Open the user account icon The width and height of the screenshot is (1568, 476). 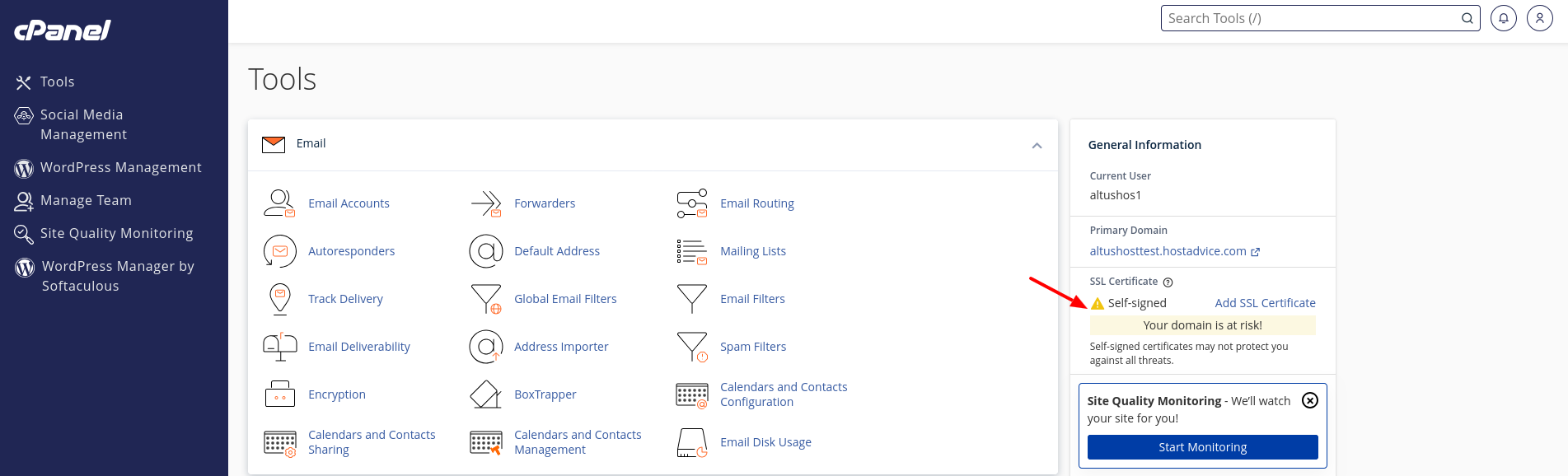tap(1540, 18)
